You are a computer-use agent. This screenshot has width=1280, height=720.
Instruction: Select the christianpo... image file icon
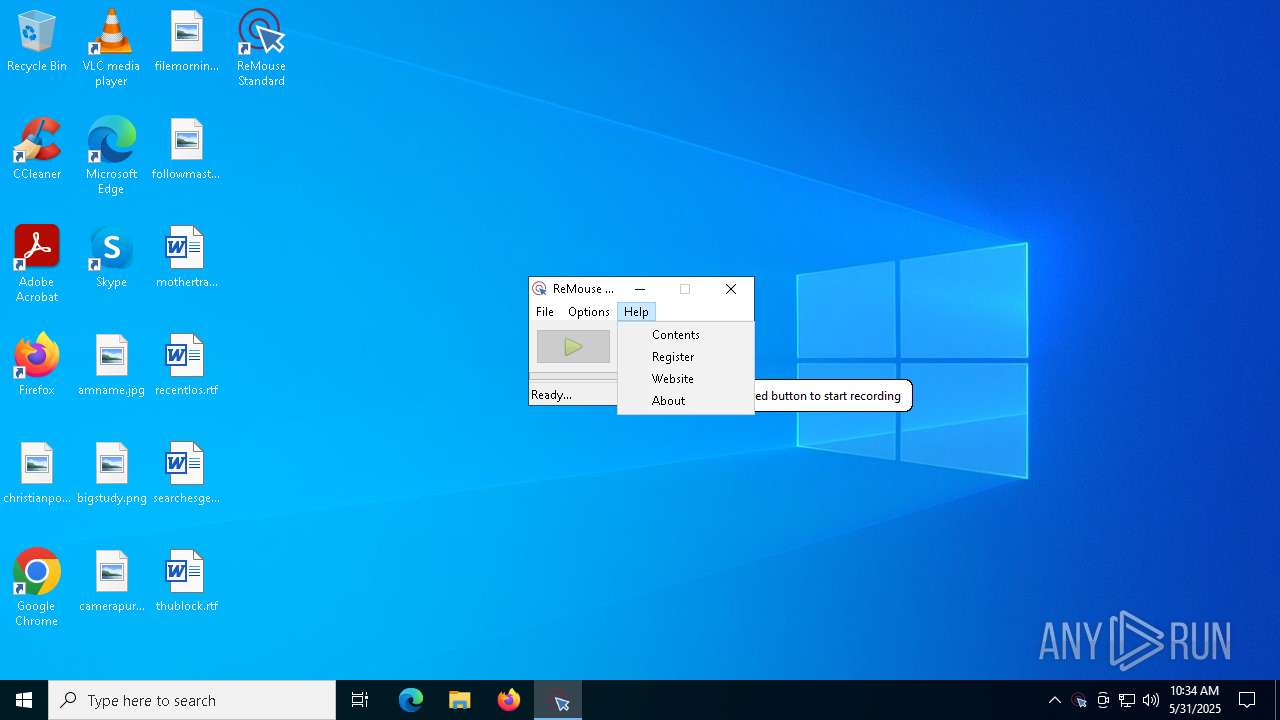(37, 474)
